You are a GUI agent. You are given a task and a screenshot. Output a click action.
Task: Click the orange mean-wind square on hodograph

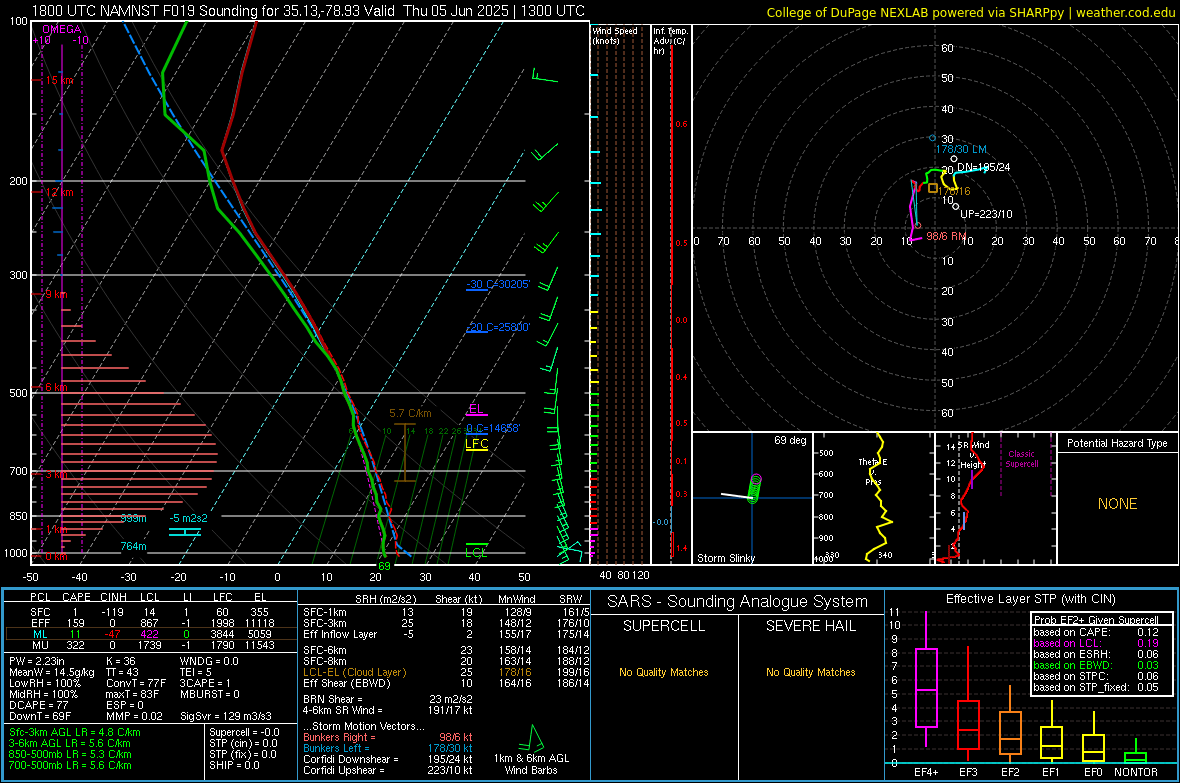[933, 188]
